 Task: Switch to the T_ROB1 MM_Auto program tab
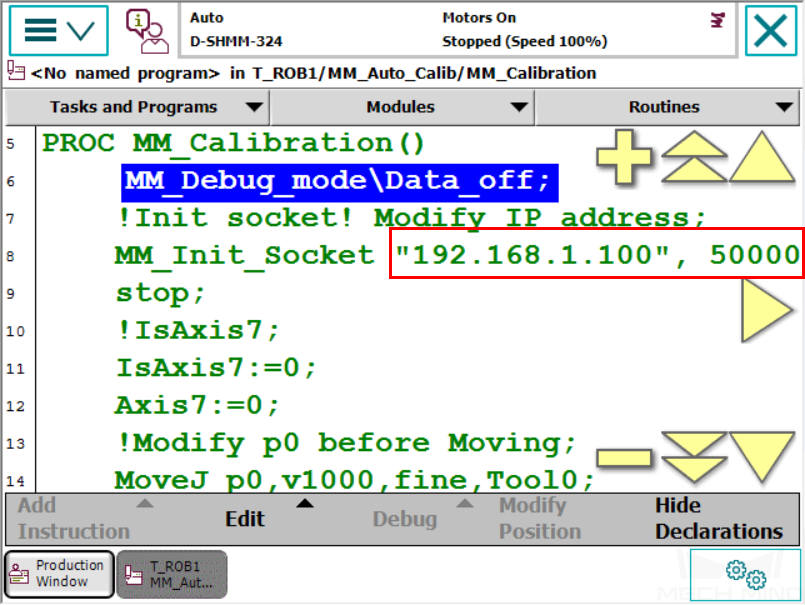(172, 574)
